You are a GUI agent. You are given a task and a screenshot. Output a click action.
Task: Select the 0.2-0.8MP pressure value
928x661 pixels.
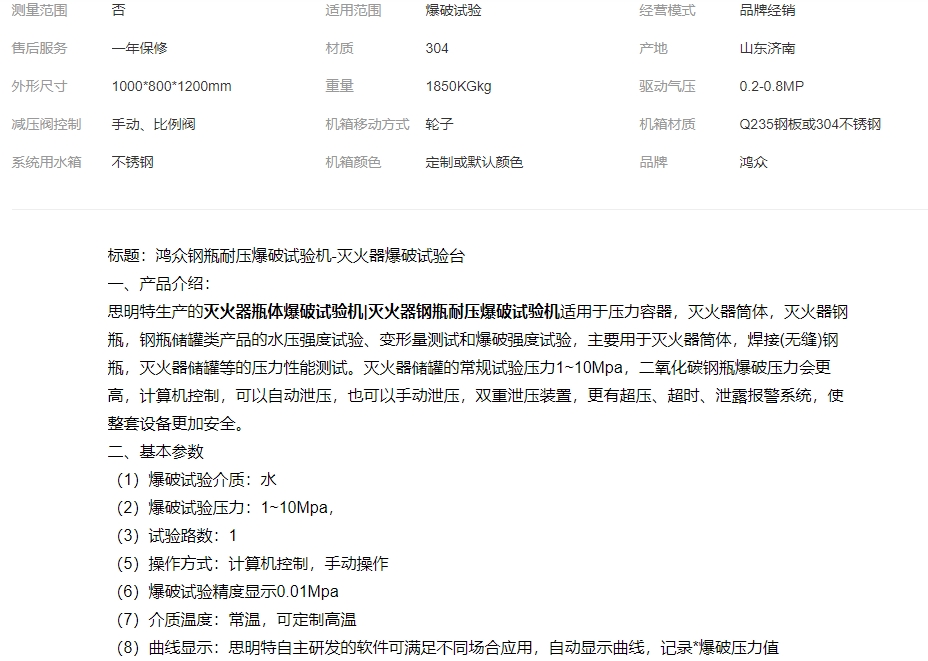(x=772, y=86)
